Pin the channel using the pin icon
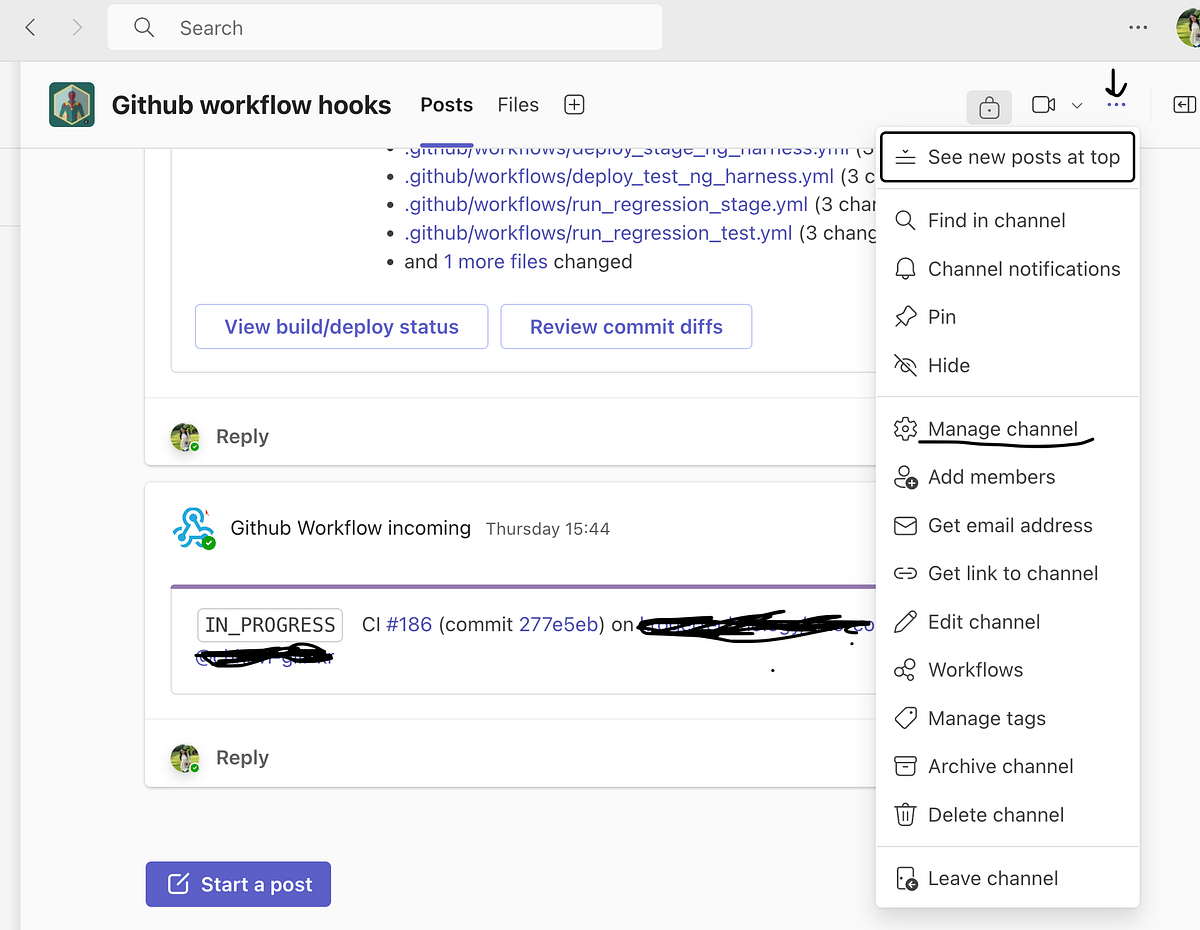1200x930 pixels. click(x=905, y=316)
